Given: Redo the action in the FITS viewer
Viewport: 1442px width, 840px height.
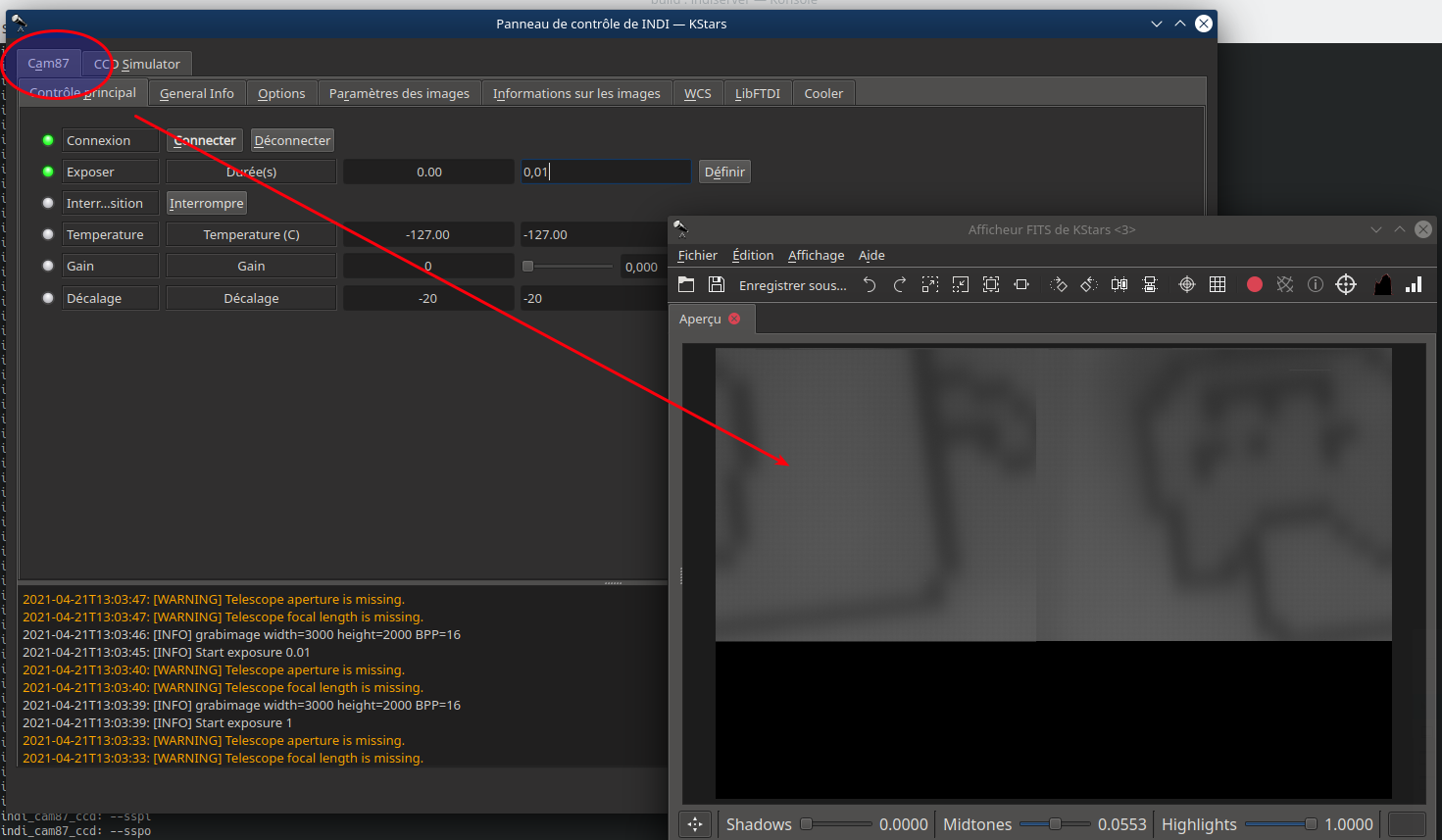Looking at the screenshot, I should 900,284.
